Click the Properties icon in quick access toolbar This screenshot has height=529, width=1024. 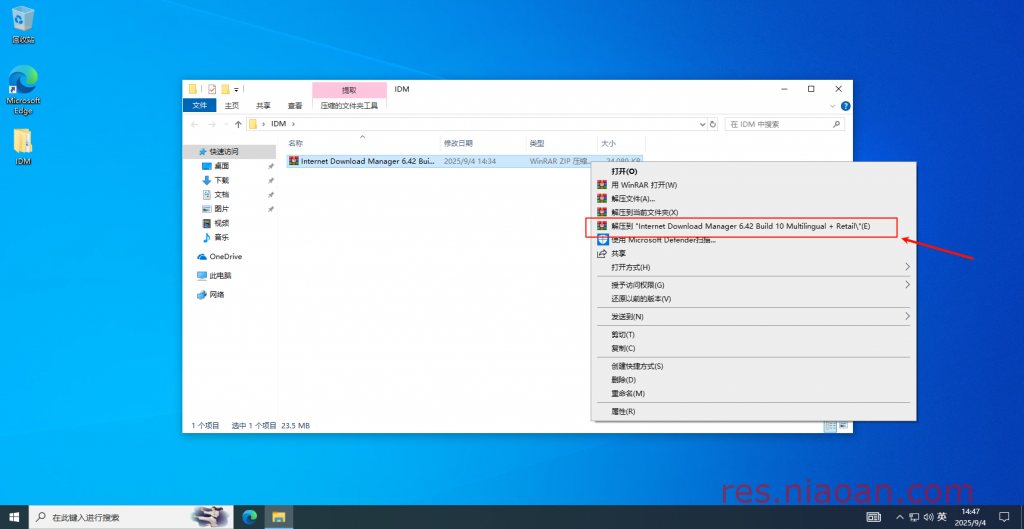[212, 89]
